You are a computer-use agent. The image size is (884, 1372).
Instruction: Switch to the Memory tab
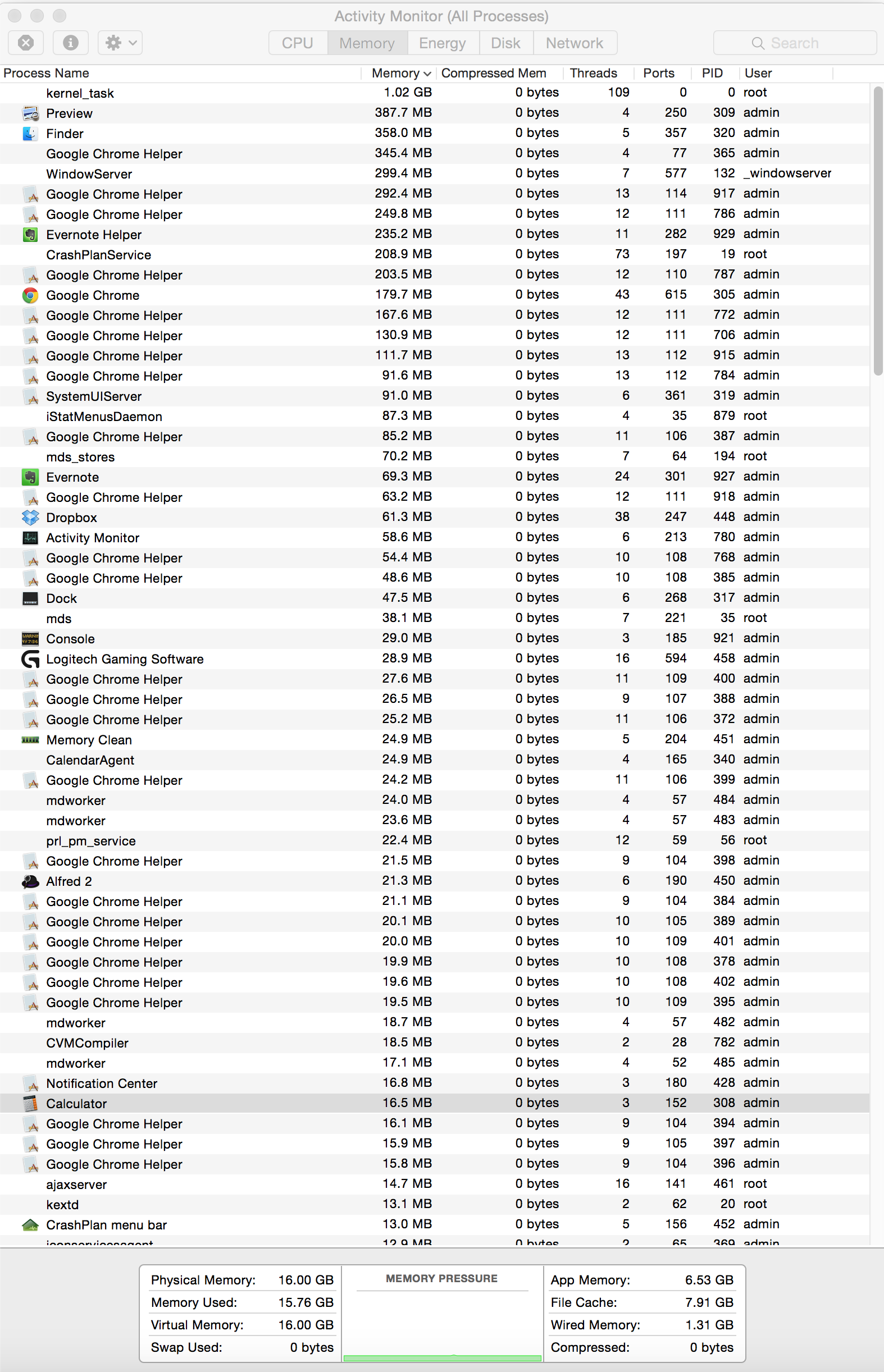pyautogui.click(x=367, y=43)
